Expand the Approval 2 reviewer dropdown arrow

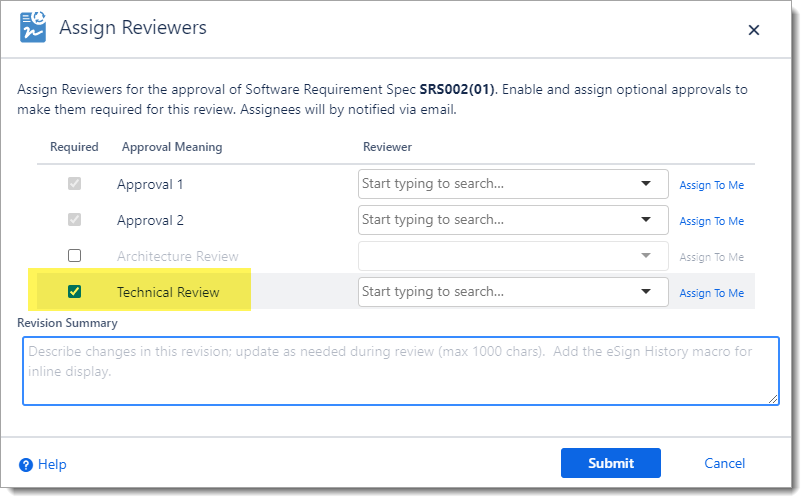(x=645, y=220)
